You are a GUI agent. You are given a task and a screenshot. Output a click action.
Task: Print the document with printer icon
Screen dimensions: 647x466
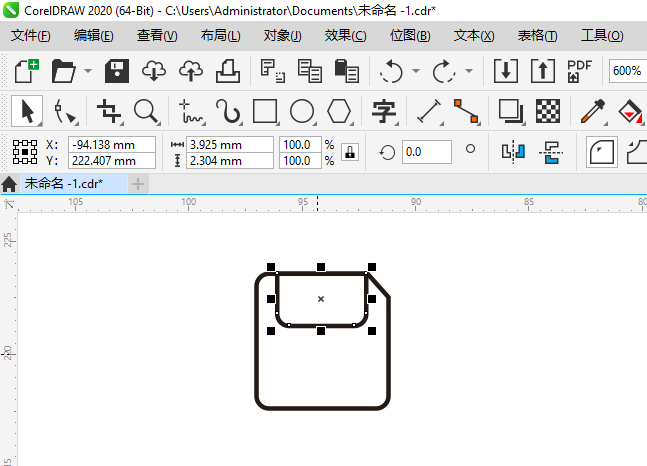click(x=228, y=71)
